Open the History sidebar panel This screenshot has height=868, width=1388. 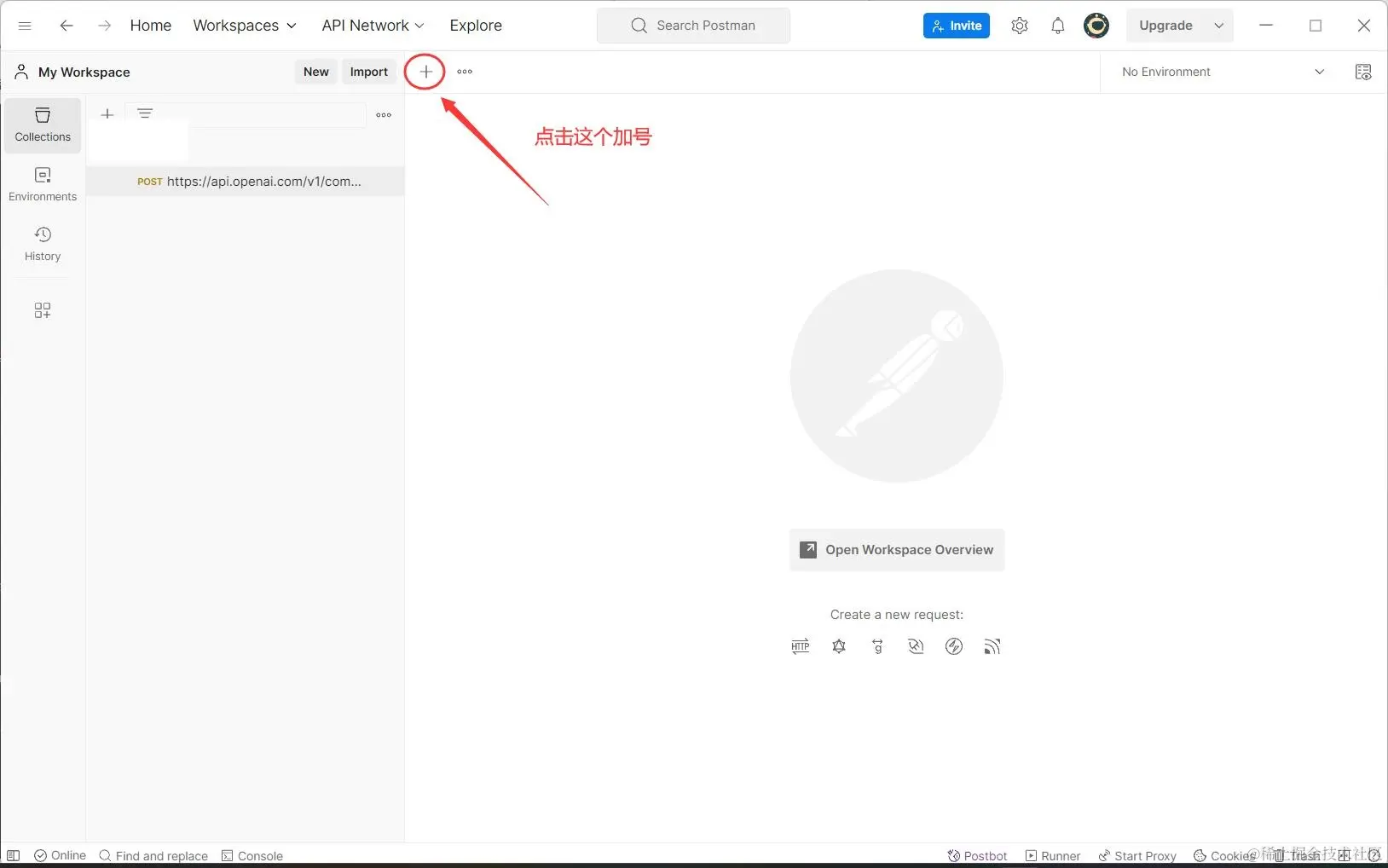pyautogui.click(x=42, y=244)
